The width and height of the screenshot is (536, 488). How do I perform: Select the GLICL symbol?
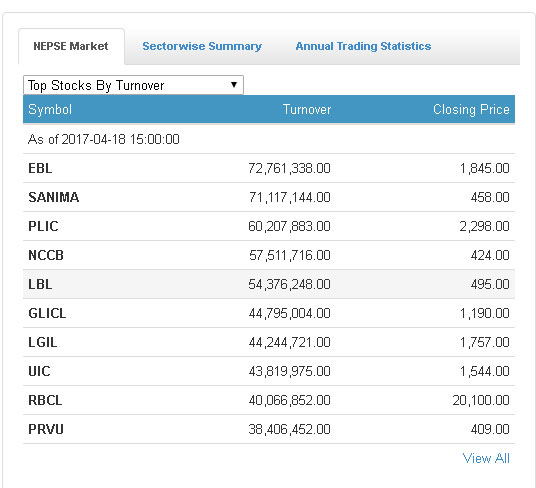click(x=47, y=313)
